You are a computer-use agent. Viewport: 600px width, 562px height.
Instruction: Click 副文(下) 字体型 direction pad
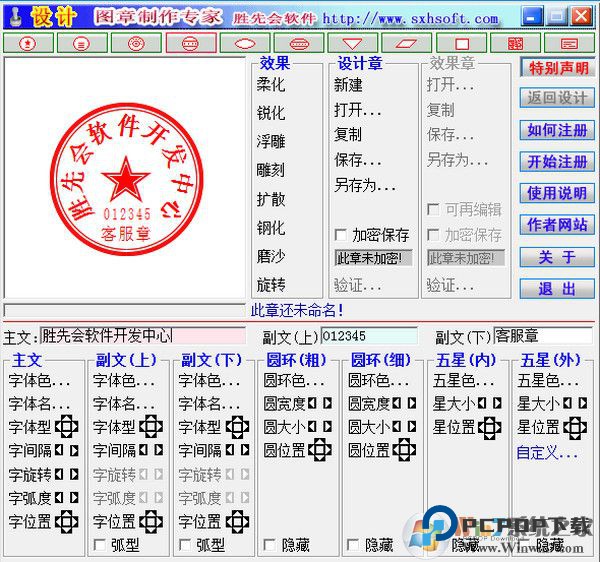pyautogui.click(x=237, y=427)
